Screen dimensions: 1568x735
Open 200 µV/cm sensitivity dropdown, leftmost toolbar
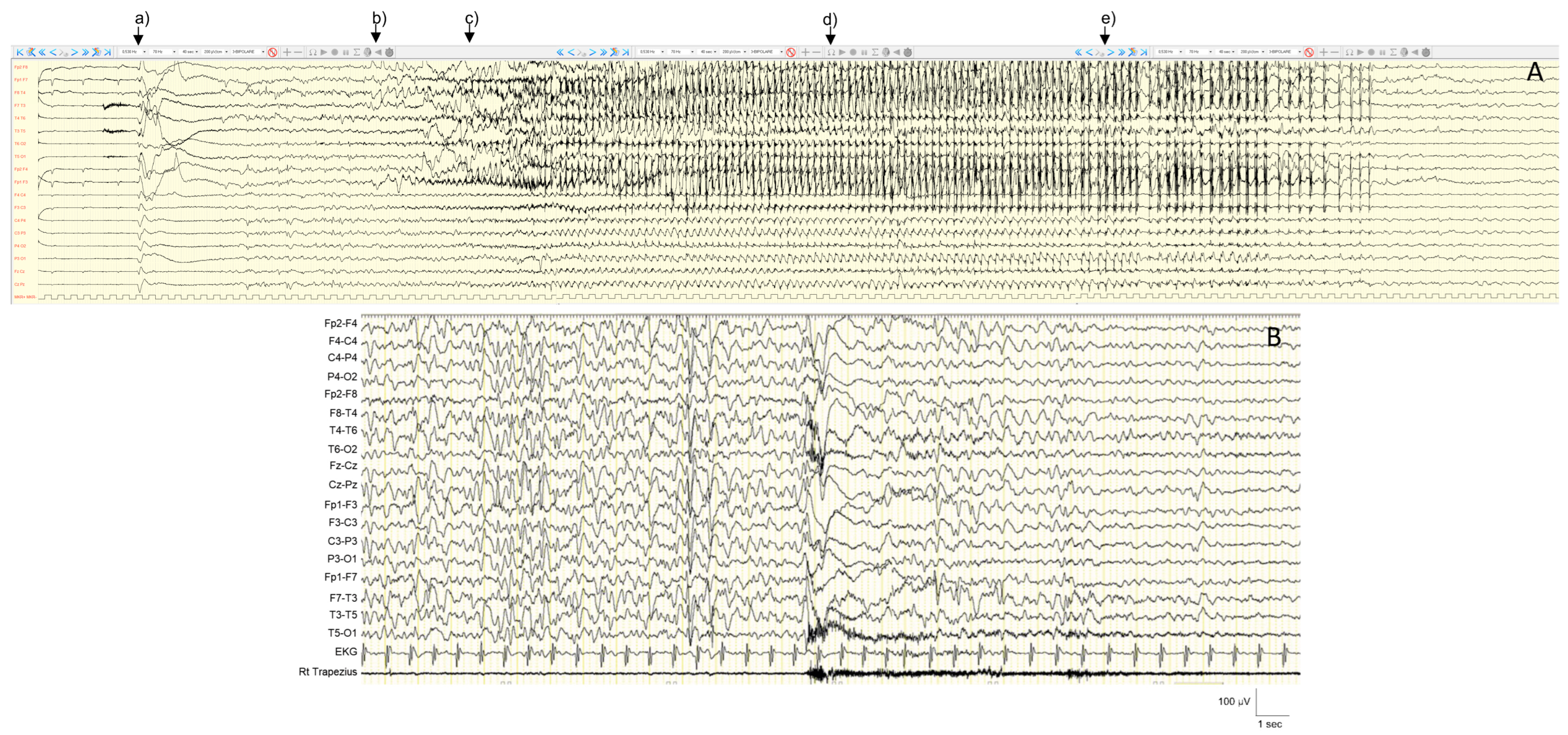coord(227,52)
